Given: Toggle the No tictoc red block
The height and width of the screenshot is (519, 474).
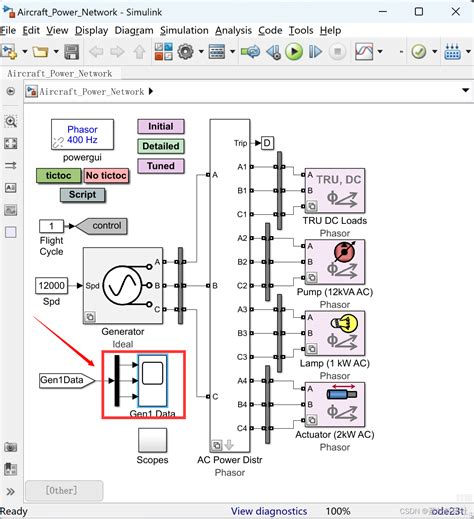Looking at the screenshot, I should (106, 175).
